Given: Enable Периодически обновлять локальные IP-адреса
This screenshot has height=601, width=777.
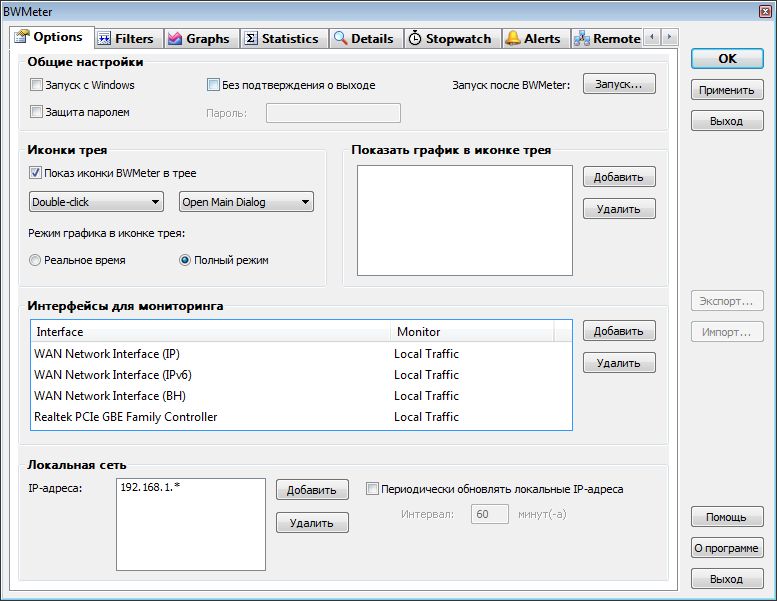Looking at the screenshot, I should tap(372, 489).
